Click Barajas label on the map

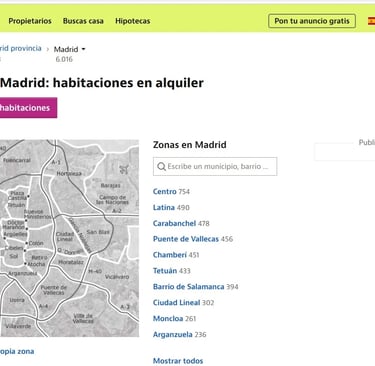point(110,185)
